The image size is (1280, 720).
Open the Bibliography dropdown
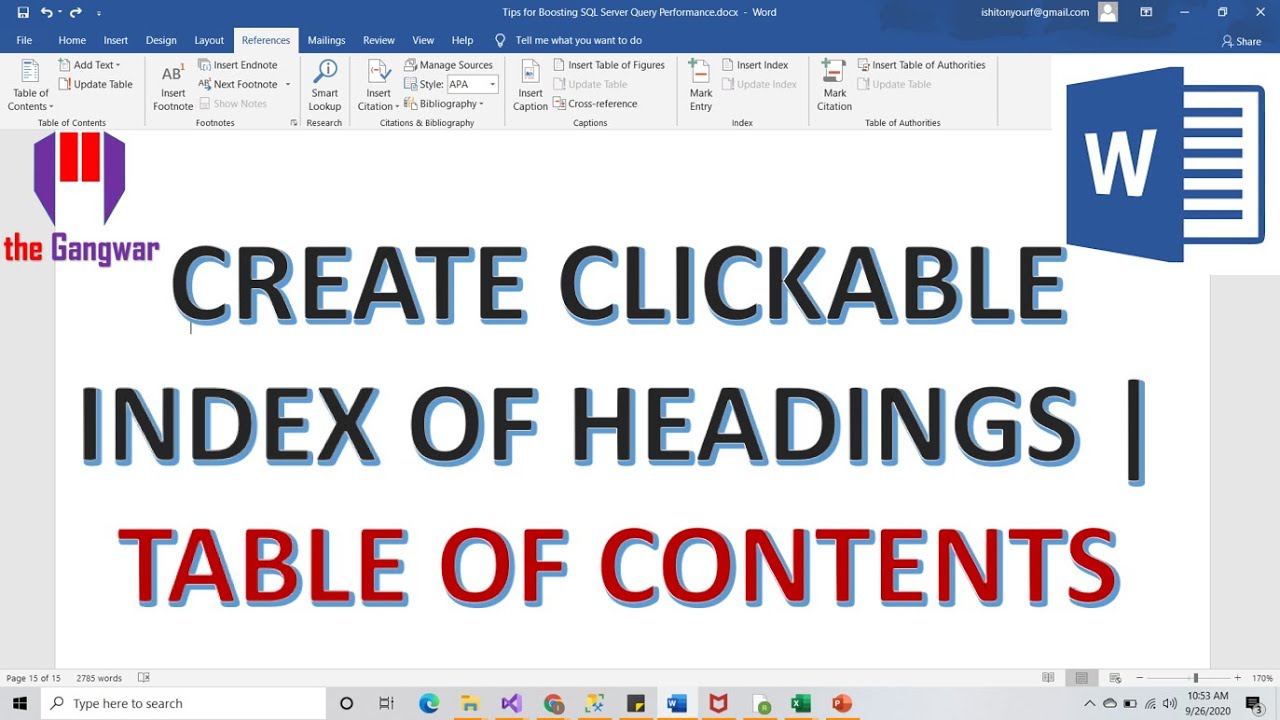point(444,104)
